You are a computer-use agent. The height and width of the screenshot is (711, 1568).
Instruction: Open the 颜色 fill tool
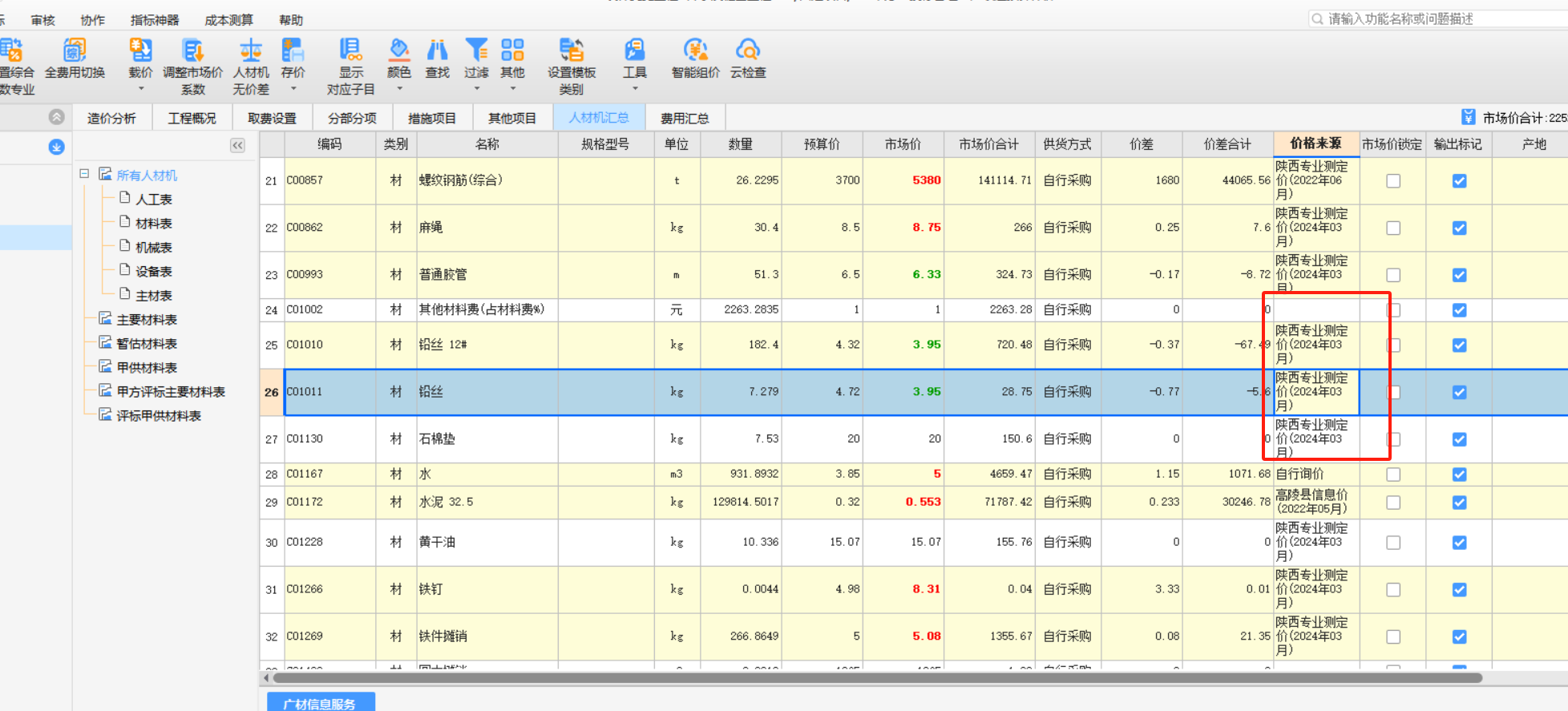pyautogui.click(x=399, y=50)
